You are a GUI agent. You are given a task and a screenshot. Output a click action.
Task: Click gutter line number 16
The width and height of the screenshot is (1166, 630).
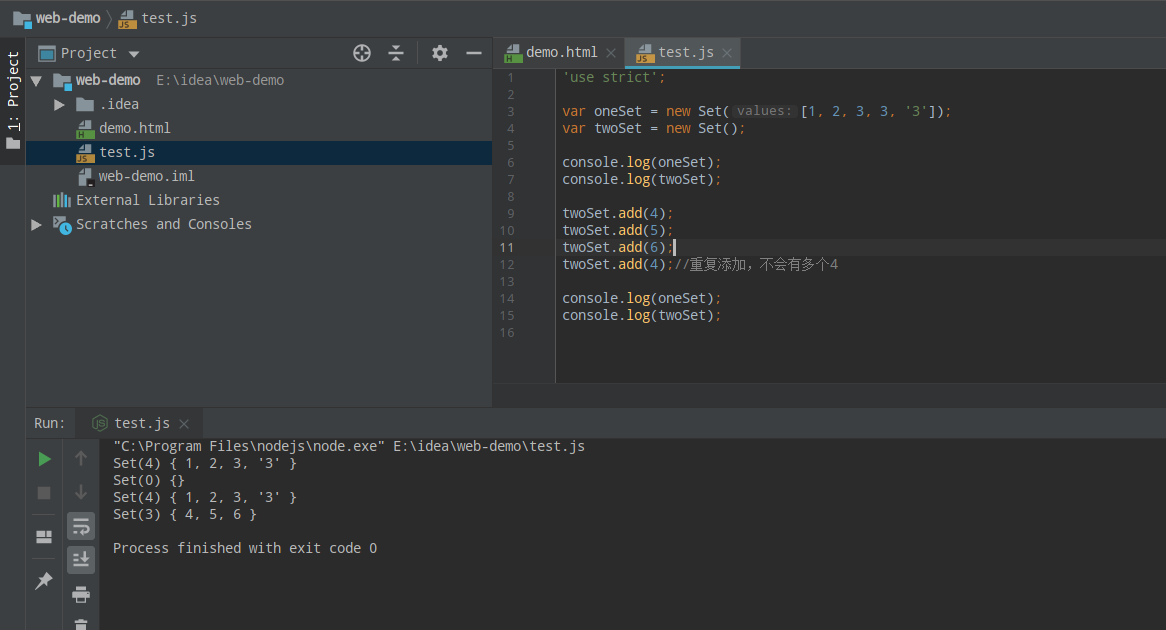(506, 332)
